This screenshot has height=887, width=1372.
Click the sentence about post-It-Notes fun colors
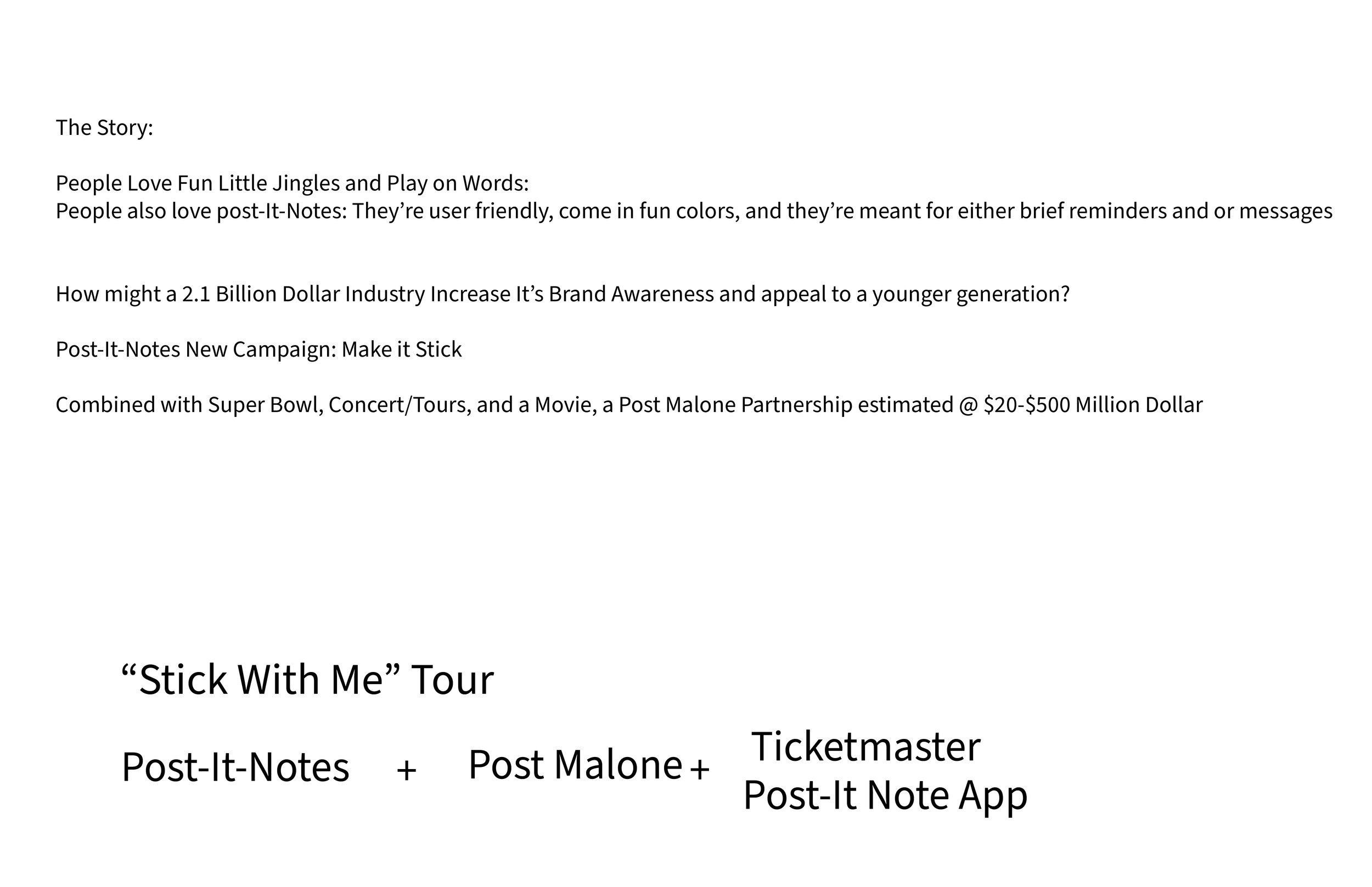694,211
